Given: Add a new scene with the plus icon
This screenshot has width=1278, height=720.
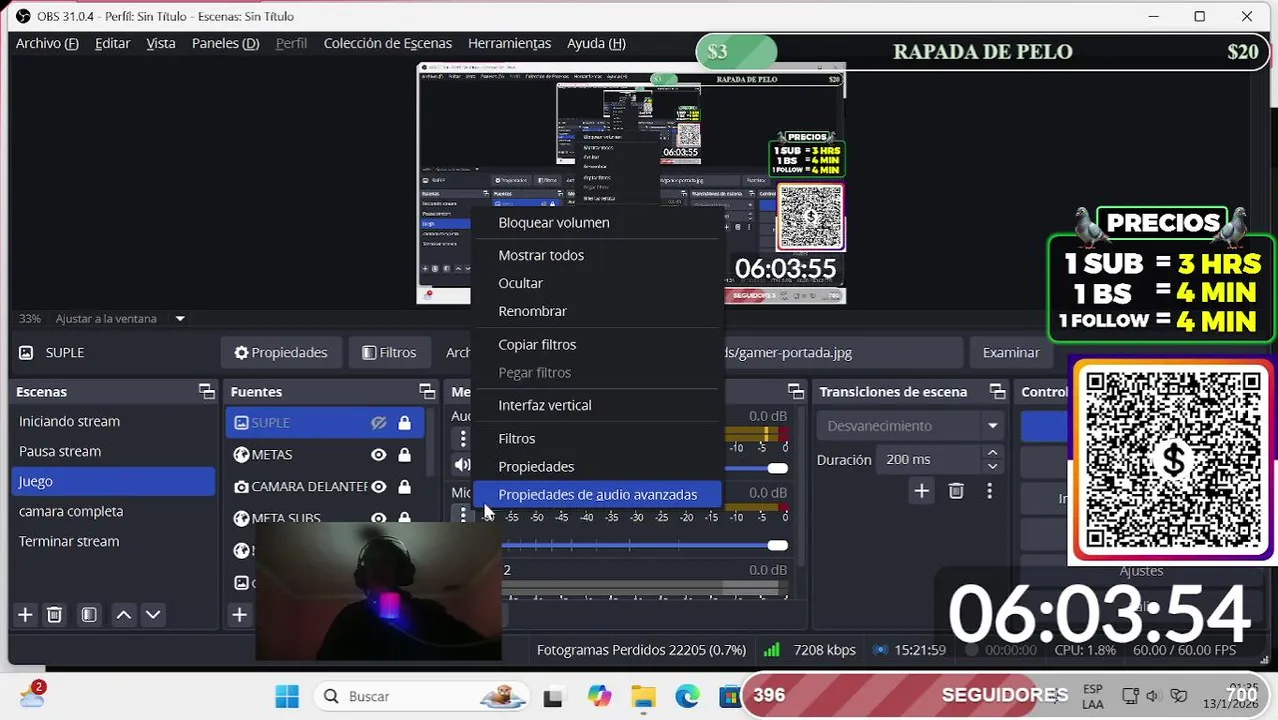Looking at the screenshot, I should click(x=25, y=615).
